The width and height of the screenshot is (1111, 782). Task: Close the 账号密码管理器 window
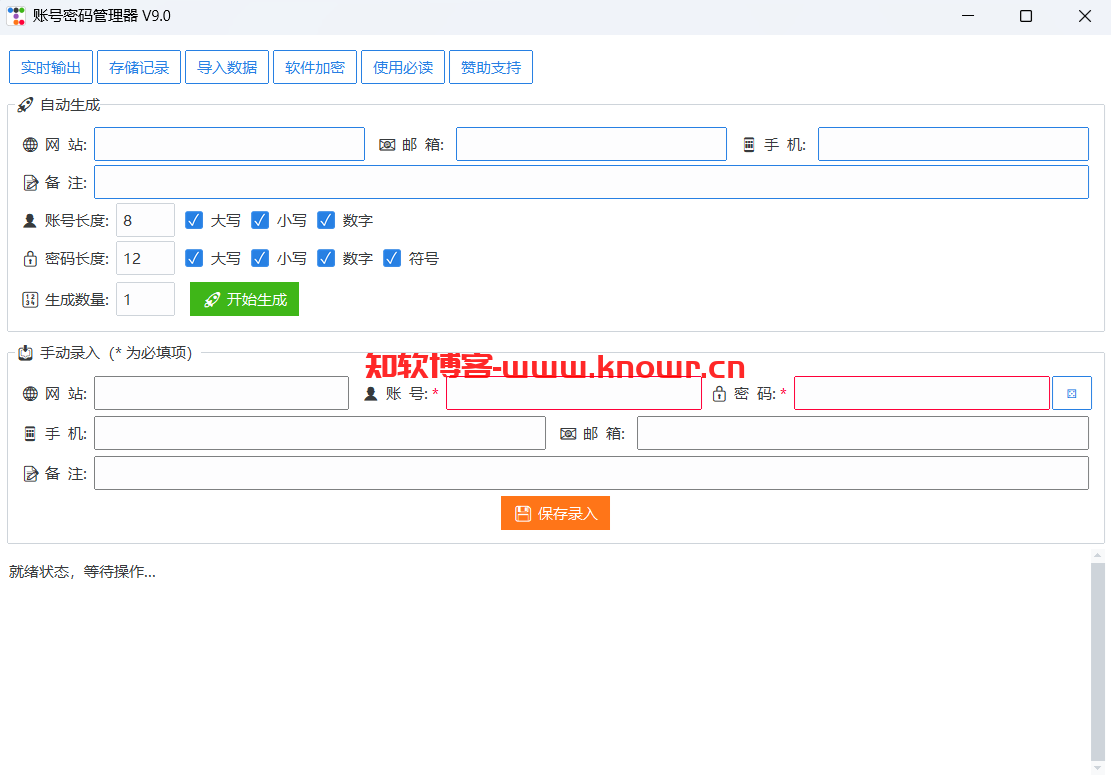pos(1084,16)
